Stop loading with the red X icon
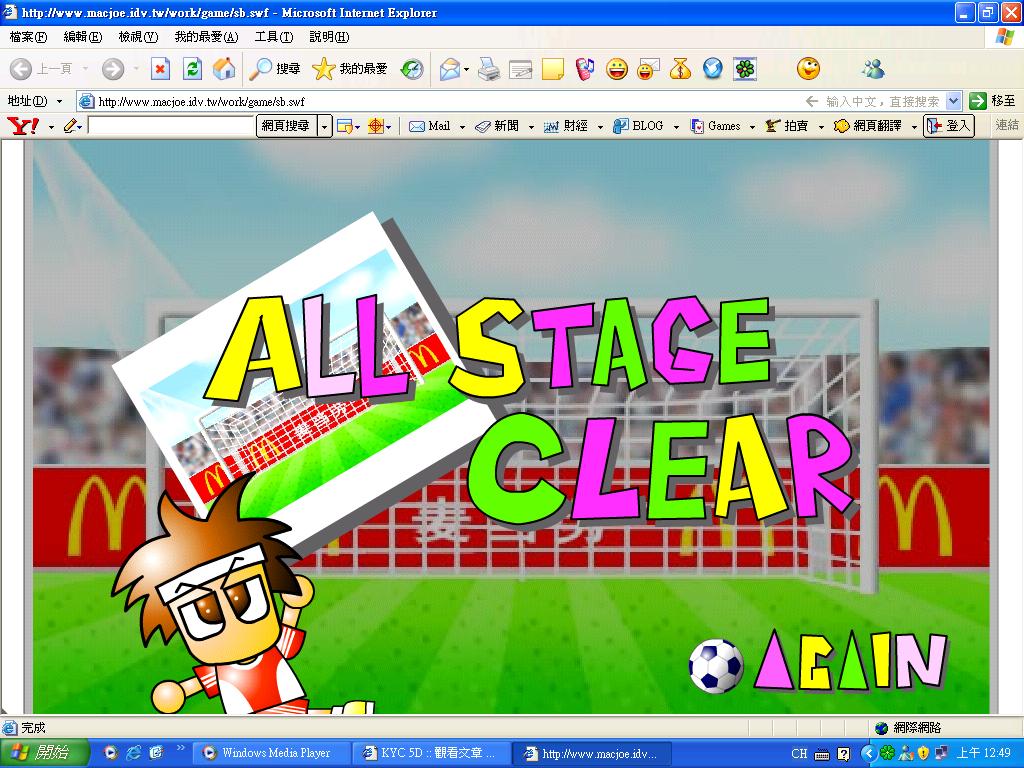This screenshot has width=1024, height=768. (x=160, y=69)
